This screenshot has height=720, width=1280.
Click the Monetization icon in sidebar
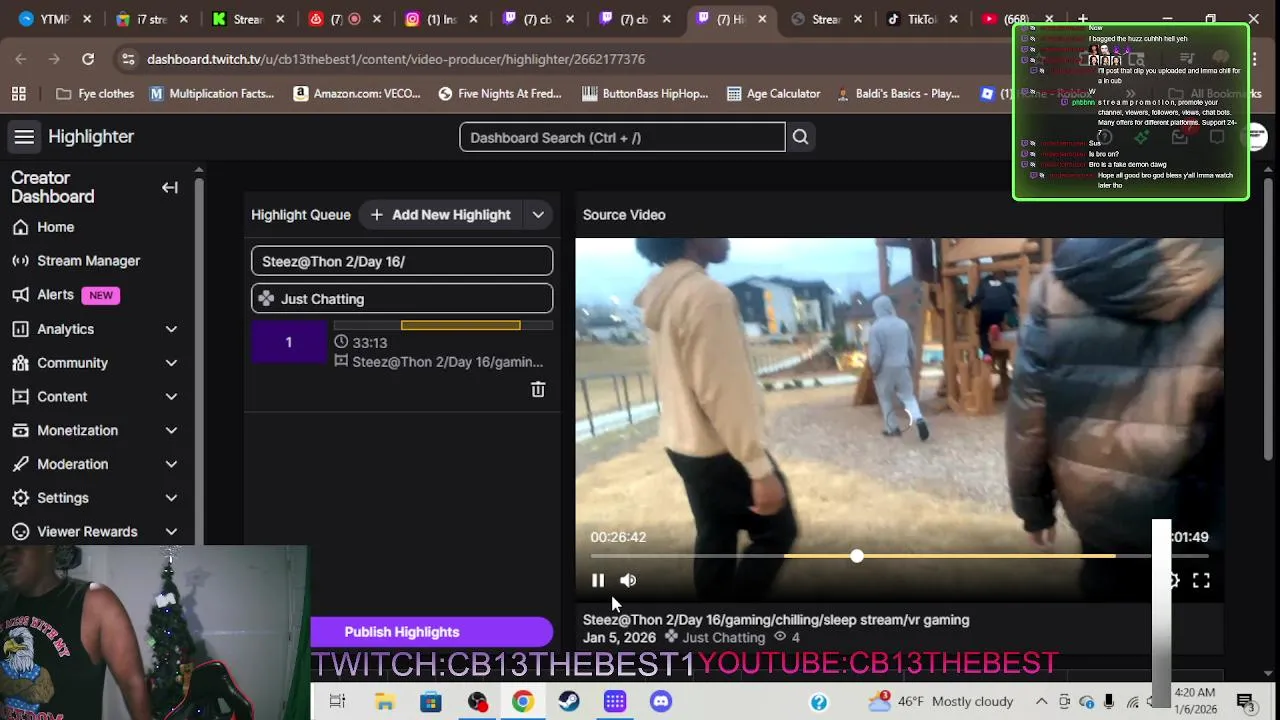point(20,430)
